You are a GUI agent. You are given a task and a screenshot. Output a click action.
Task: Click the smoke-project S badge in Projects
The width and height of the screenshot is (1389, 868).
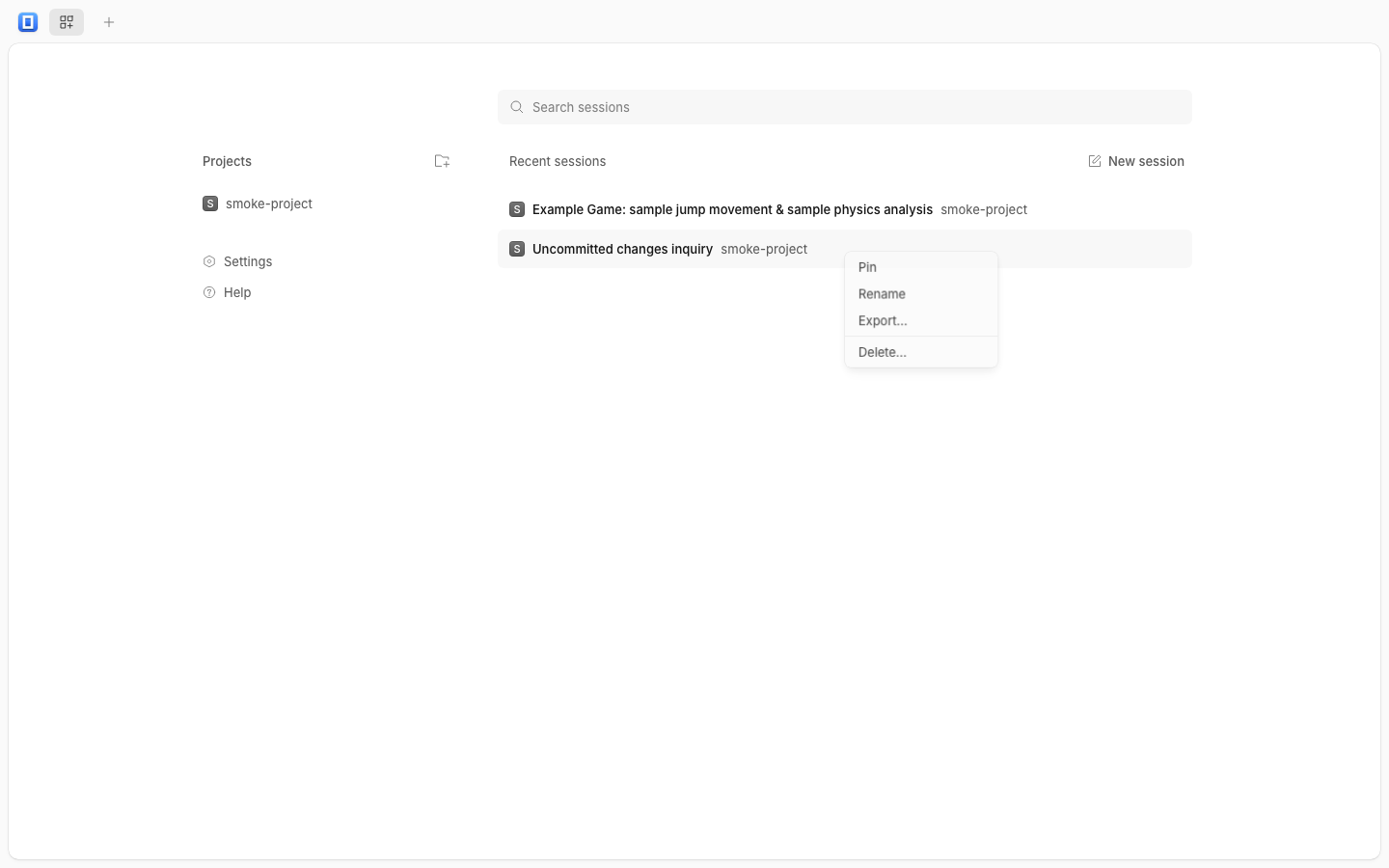coord(210,203)
